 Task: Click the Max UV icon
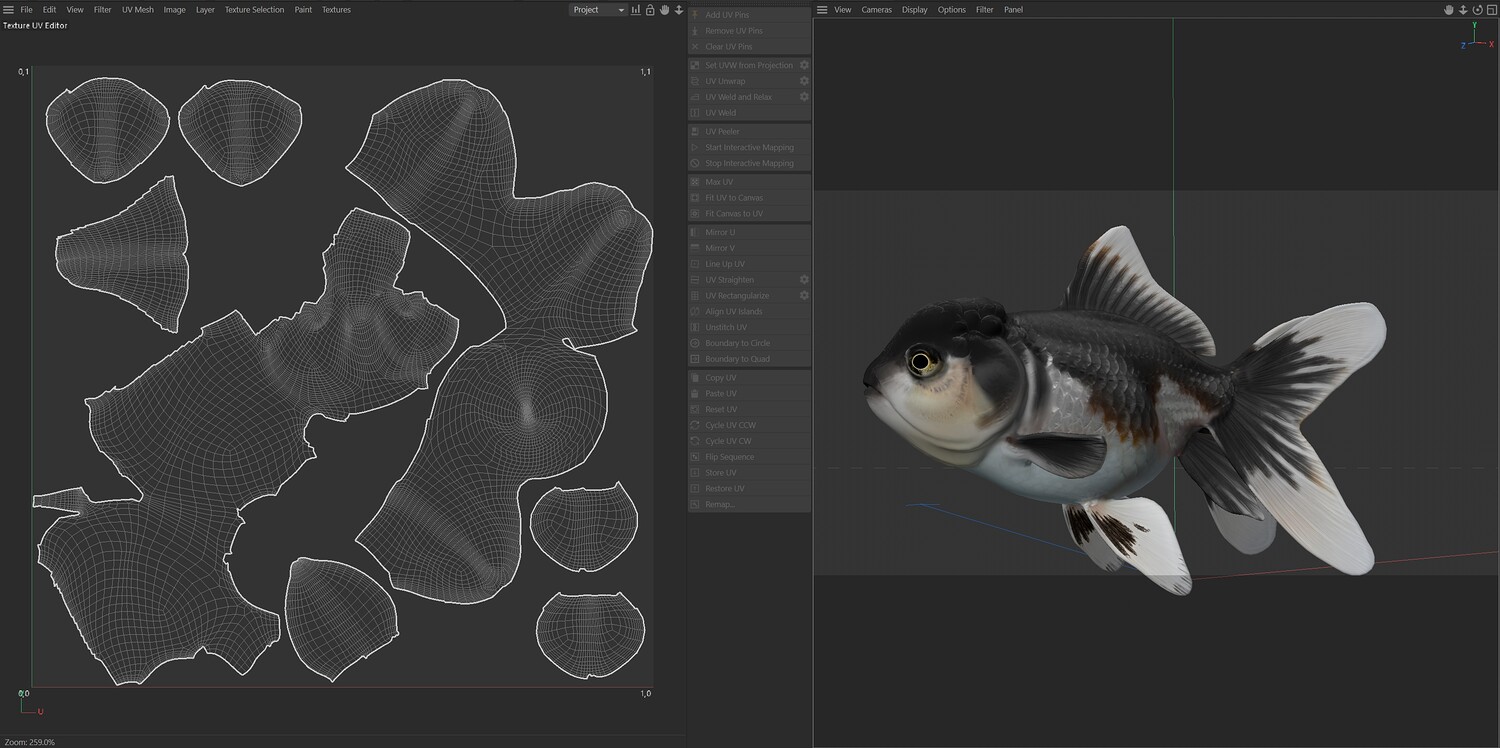(x=695, y=182)
